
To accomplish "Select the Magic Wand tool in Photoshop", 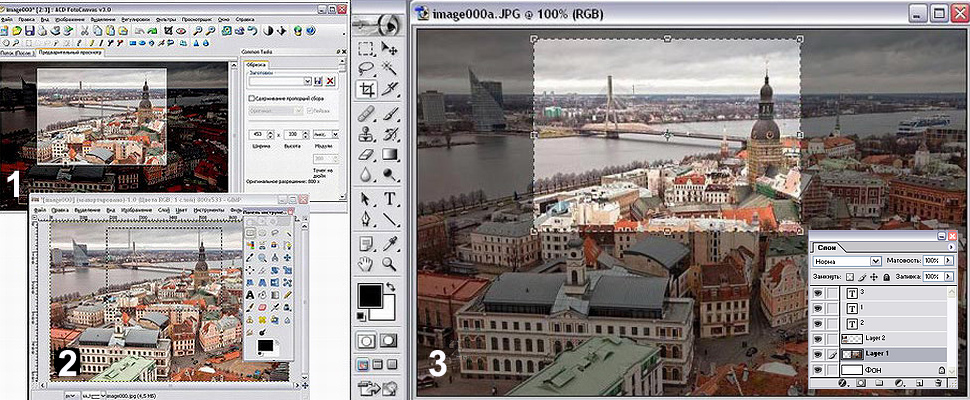I will coord(389,67).
